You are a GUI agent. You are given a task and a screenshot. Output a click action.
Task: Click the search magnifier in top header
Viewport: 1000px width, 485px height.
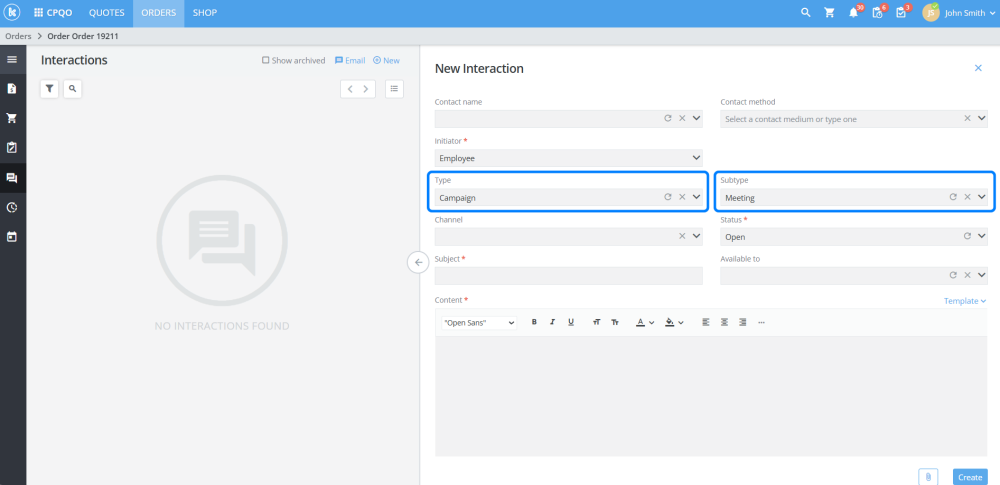[806, 13]
